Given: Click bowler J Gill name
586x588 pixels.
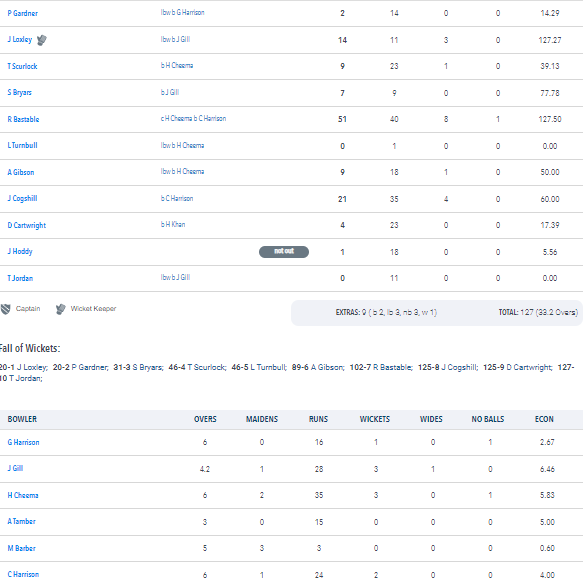Looking at the screenshot, I should click(15, 468).
